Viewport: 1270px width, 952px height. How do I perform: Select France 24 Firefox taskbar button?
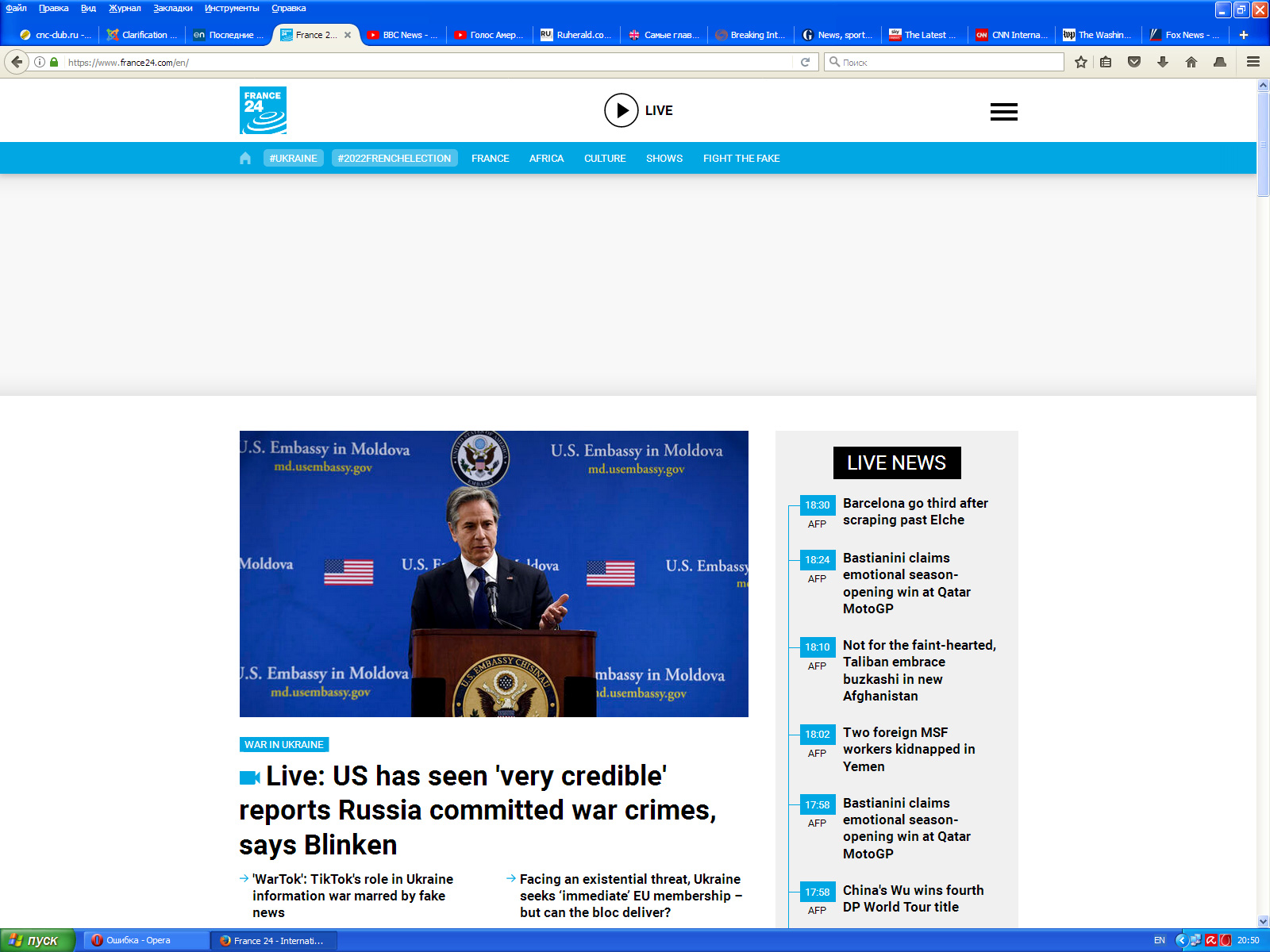(274, 940)
